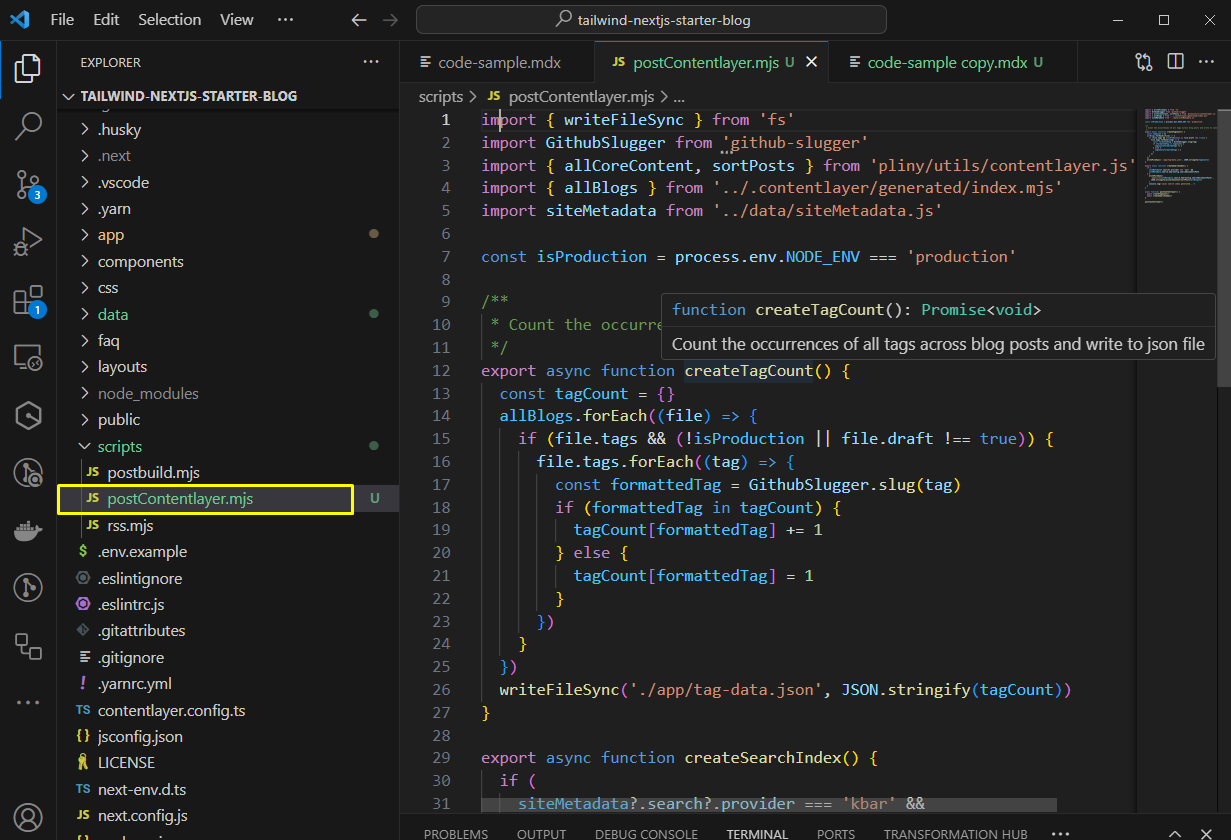Click the Accounts icon
The image size is (1231, 840).
pyautogui.click(x=28, y=817)
